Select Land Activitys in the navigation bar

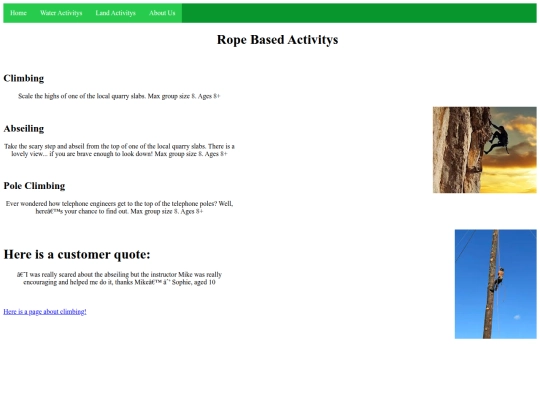point(115,13)
